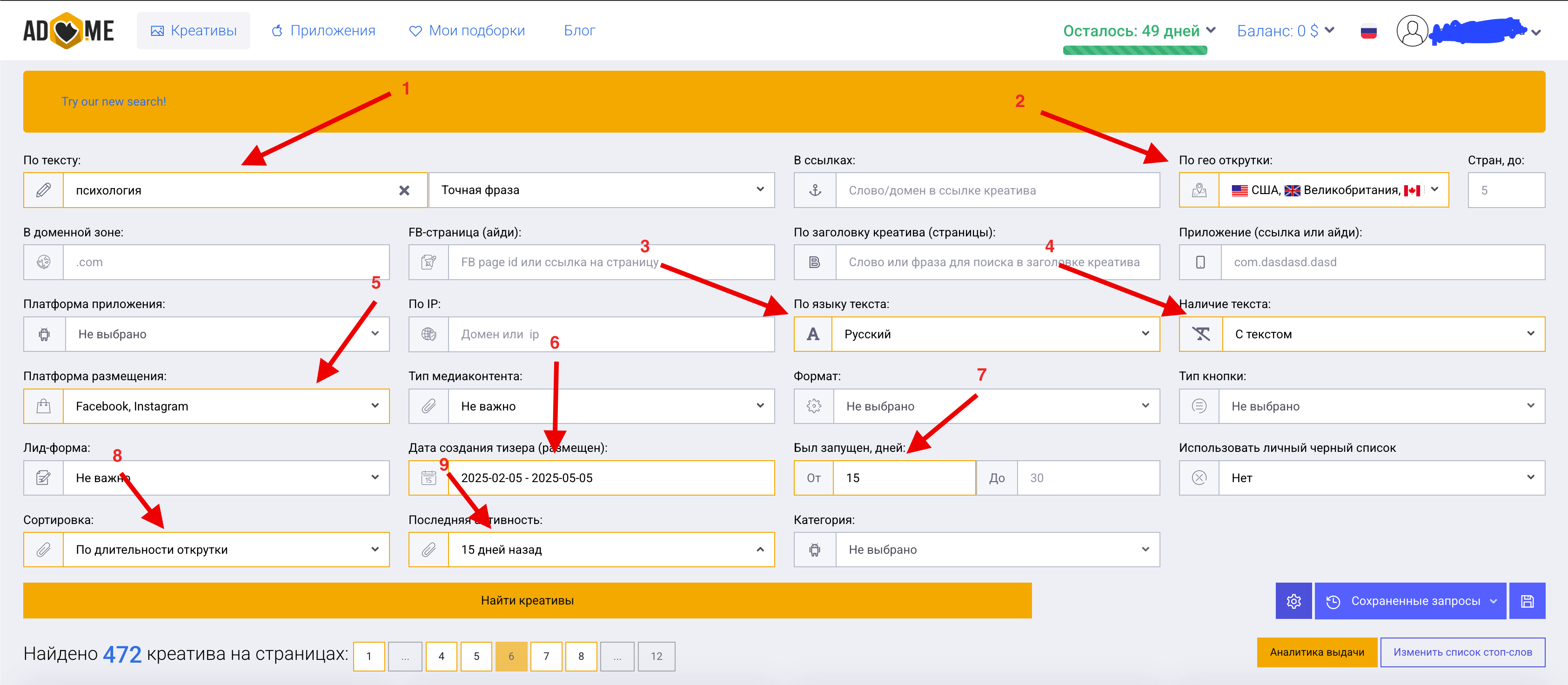1568x685 pixels.
Task: Click the Russian flag language icon
Action: pyautogui.click(x=1368, y=31)
